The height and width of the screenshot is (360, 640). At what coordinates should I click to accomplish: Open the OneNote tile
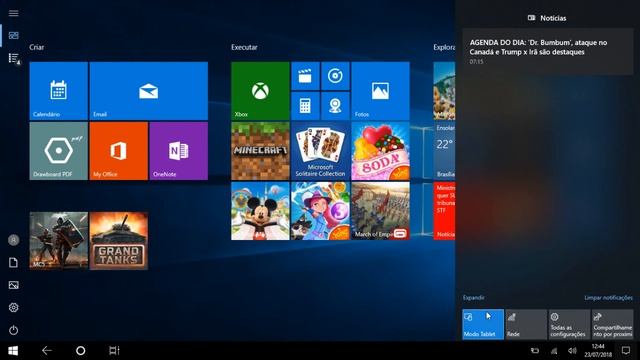[178, 151]
